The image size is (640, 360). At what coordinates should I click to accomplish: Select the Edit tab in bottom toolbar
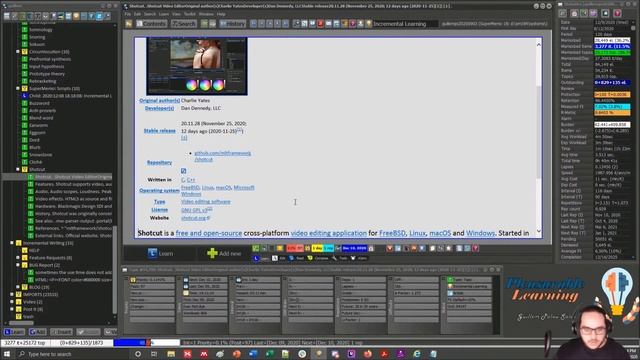coord(279,258)
